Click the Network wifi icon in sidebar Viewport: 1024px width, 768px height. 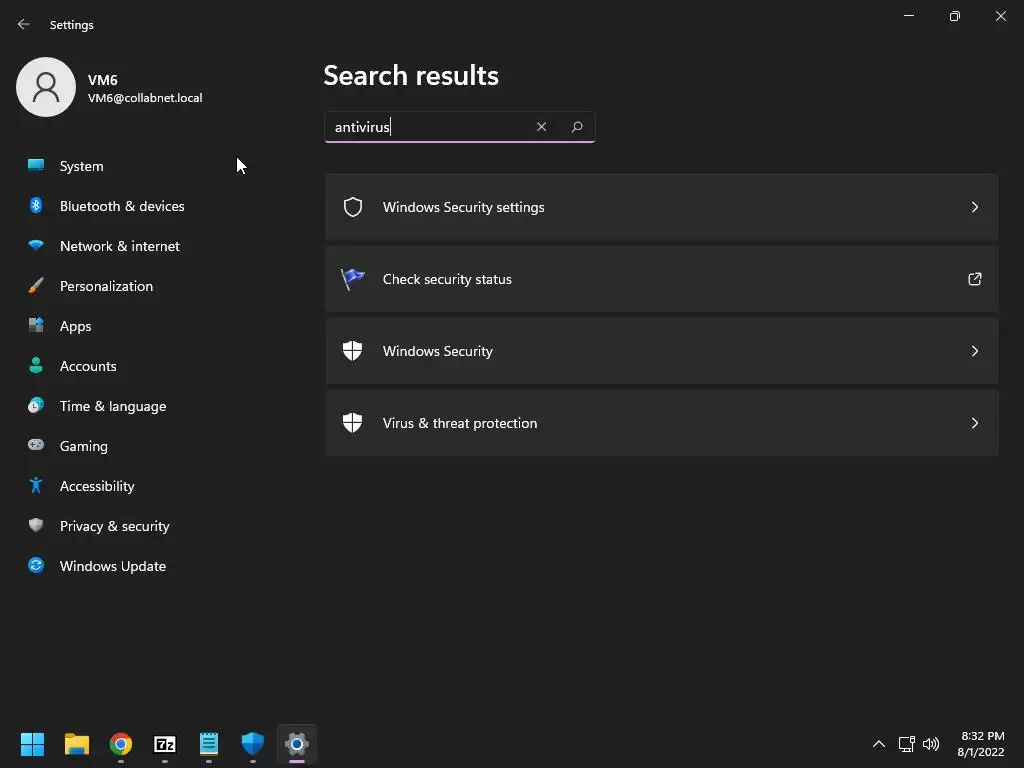(36, 246)
